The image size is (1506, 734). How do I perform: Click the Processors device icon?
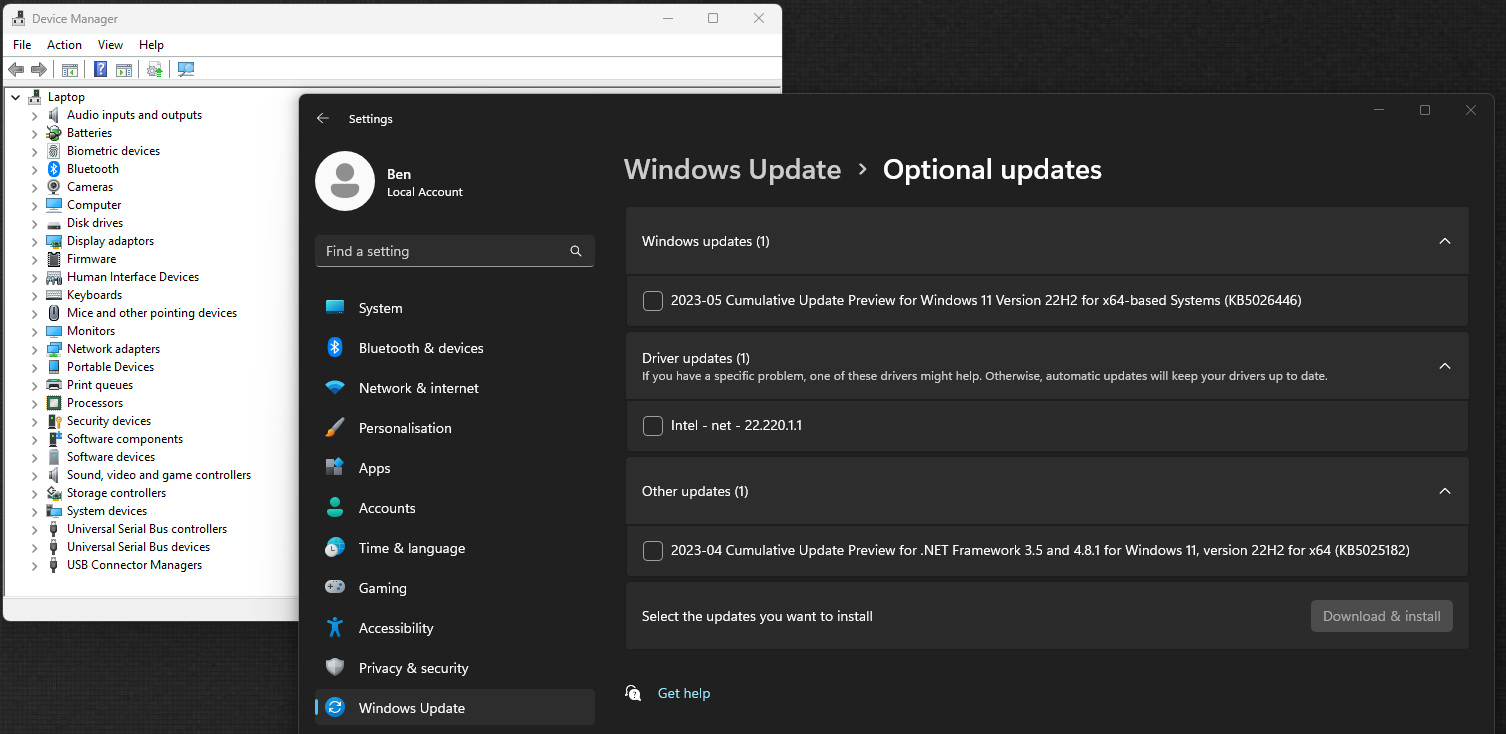(54, 403)
